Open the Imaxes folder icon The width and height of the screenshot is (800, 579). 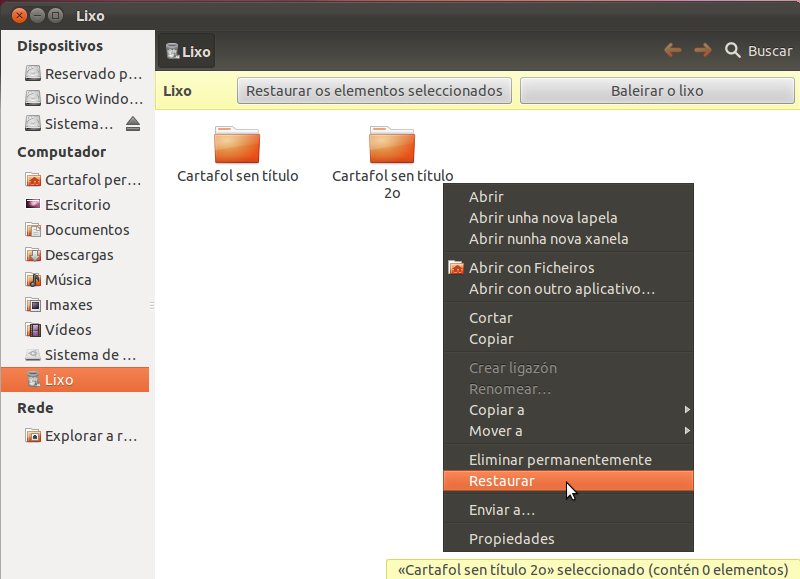[33, 305]
